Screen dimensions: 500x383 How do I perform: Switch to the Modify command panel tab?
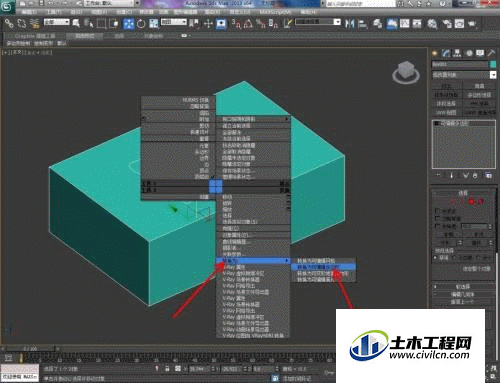click(x=446, y=53)
